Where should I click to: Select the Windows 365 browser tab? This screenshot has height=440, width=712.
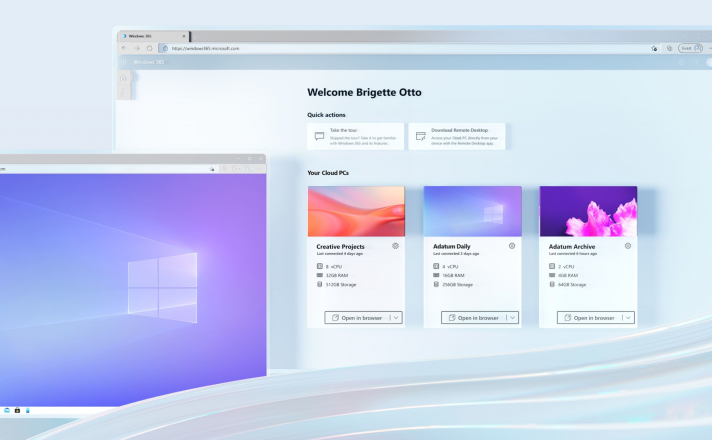(x=153, y=36)
